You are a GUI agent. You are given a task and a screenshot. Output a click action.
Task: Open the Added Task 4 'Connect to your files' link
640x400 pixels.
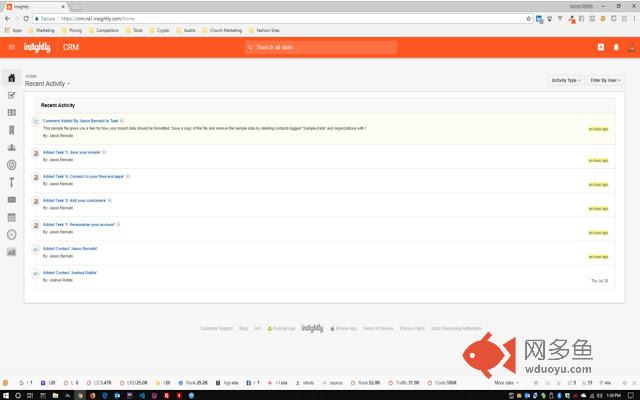click(x=84, y=176)
